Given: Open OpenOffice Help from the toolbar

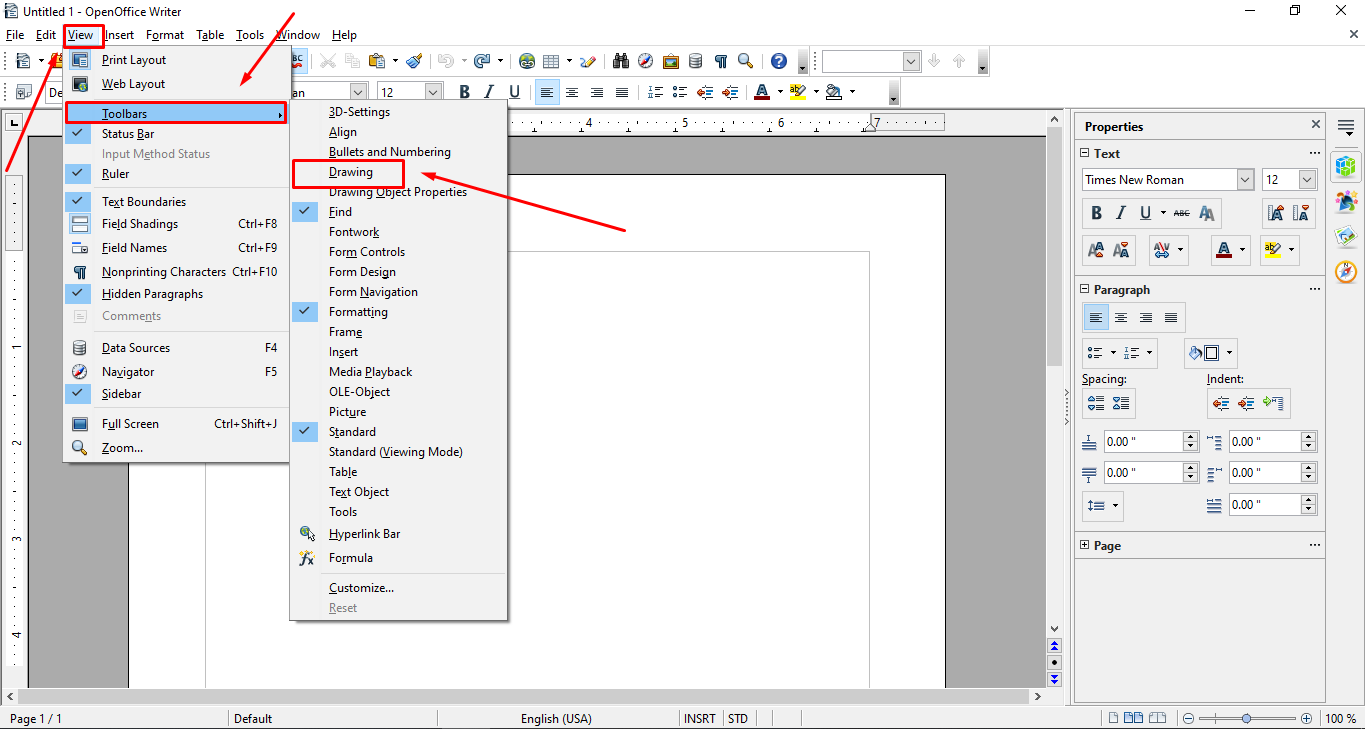Looking at the screenshot, I should [779, 61].
